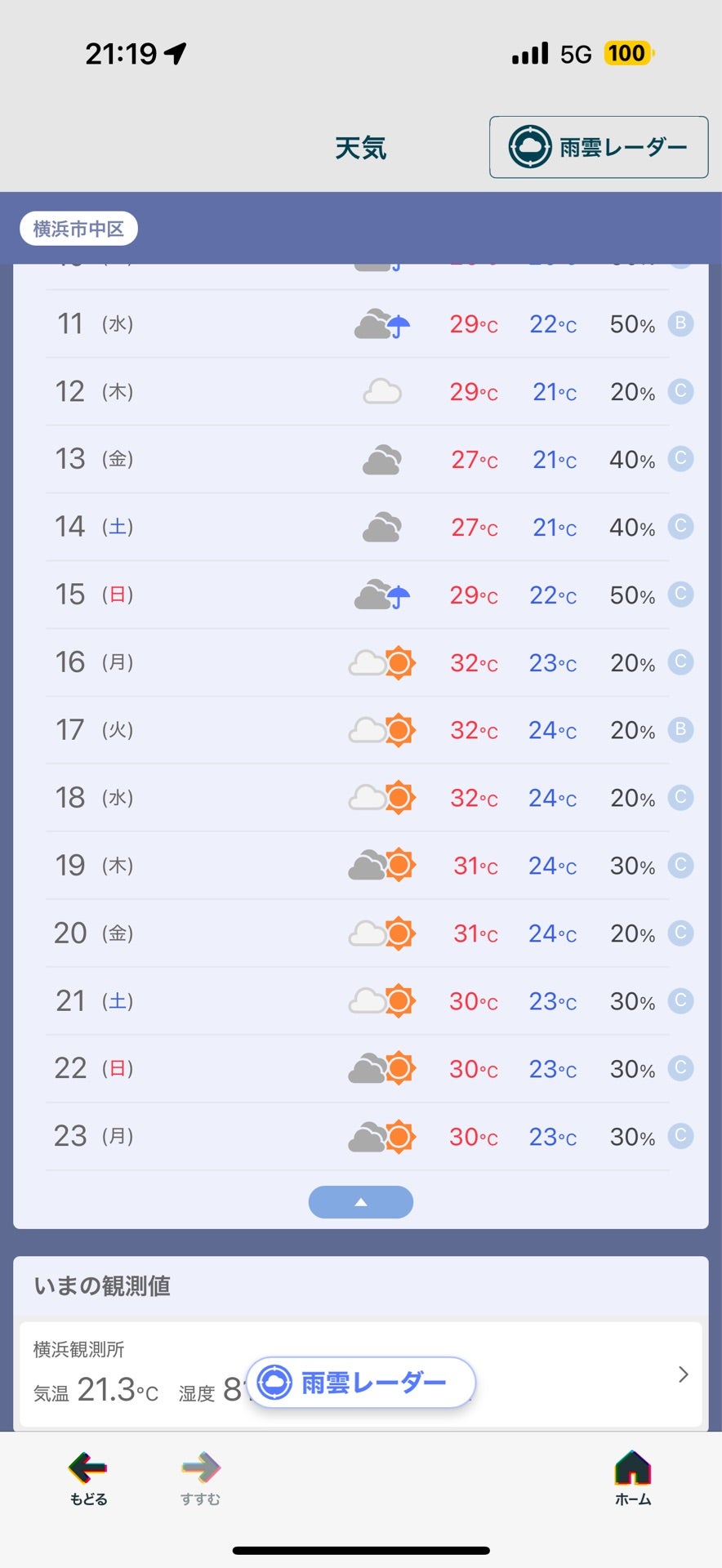Image resolution: width=722 pixels, height=1568 pixels.
Task: Collapse the forecast list with up arrow
Action: 361,1202
